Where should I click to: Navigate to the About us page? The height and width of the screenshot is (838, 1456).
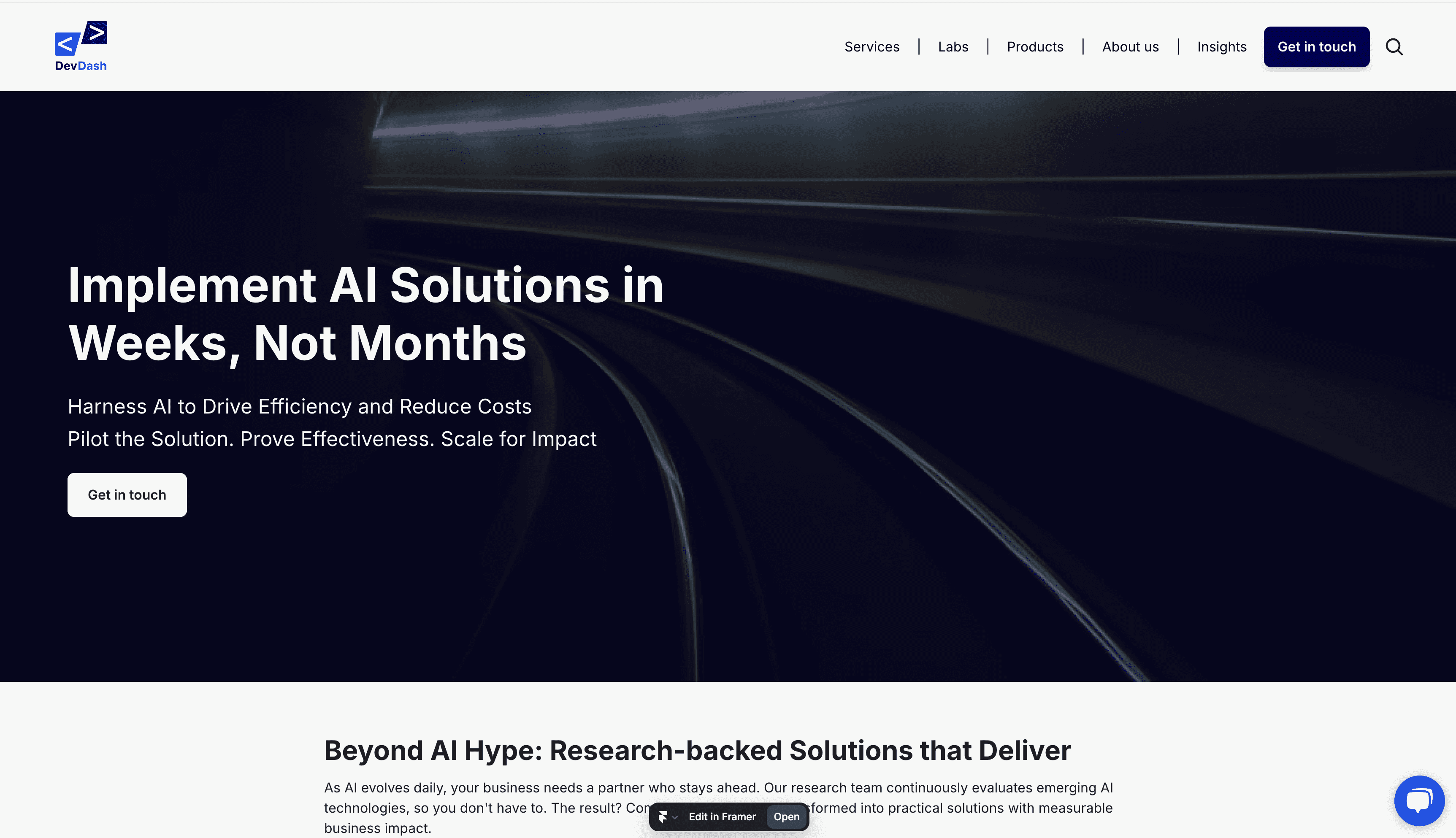(x=1130, y=46)
